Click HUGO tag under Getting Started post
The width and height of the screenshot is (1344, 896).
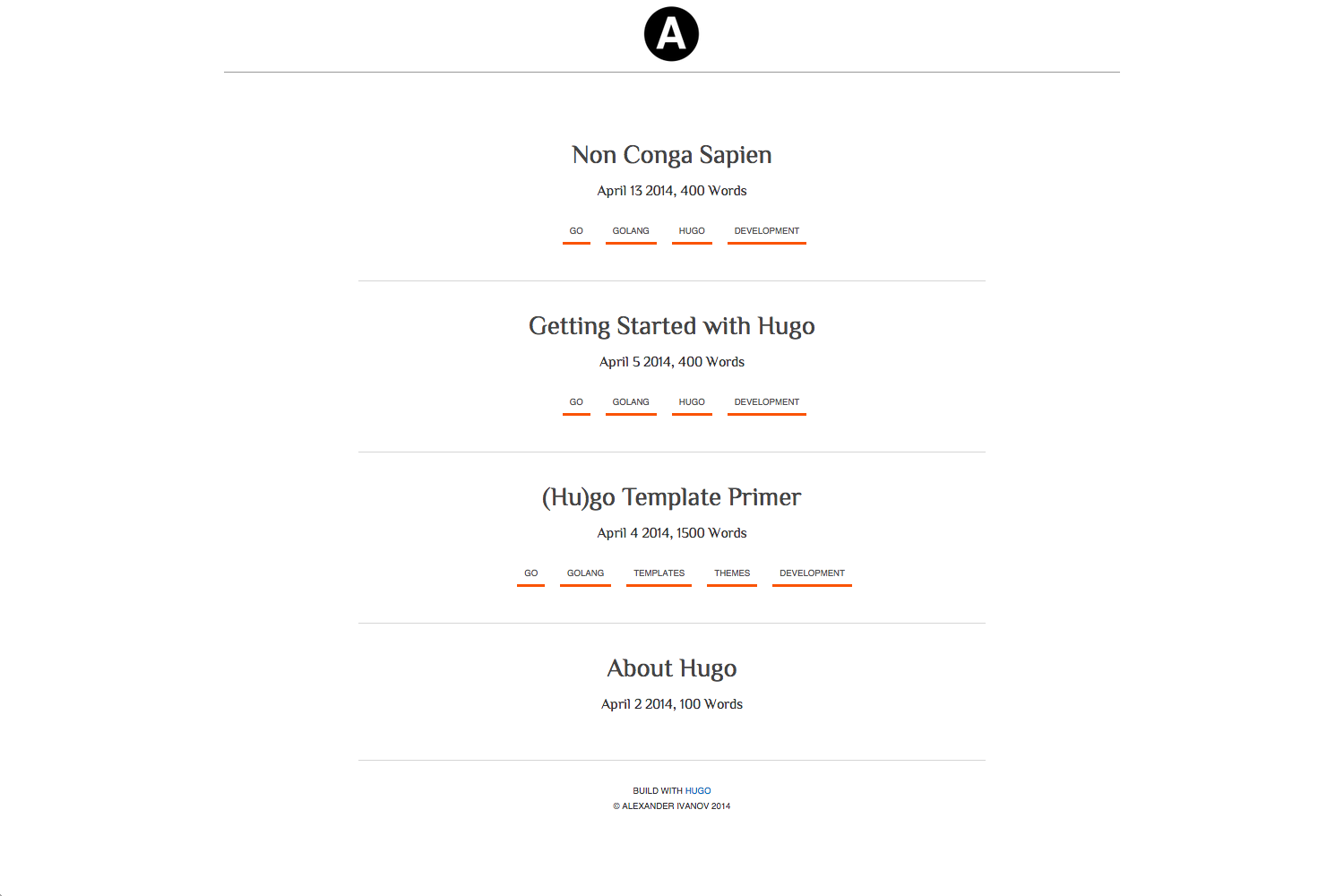[692, 402]
